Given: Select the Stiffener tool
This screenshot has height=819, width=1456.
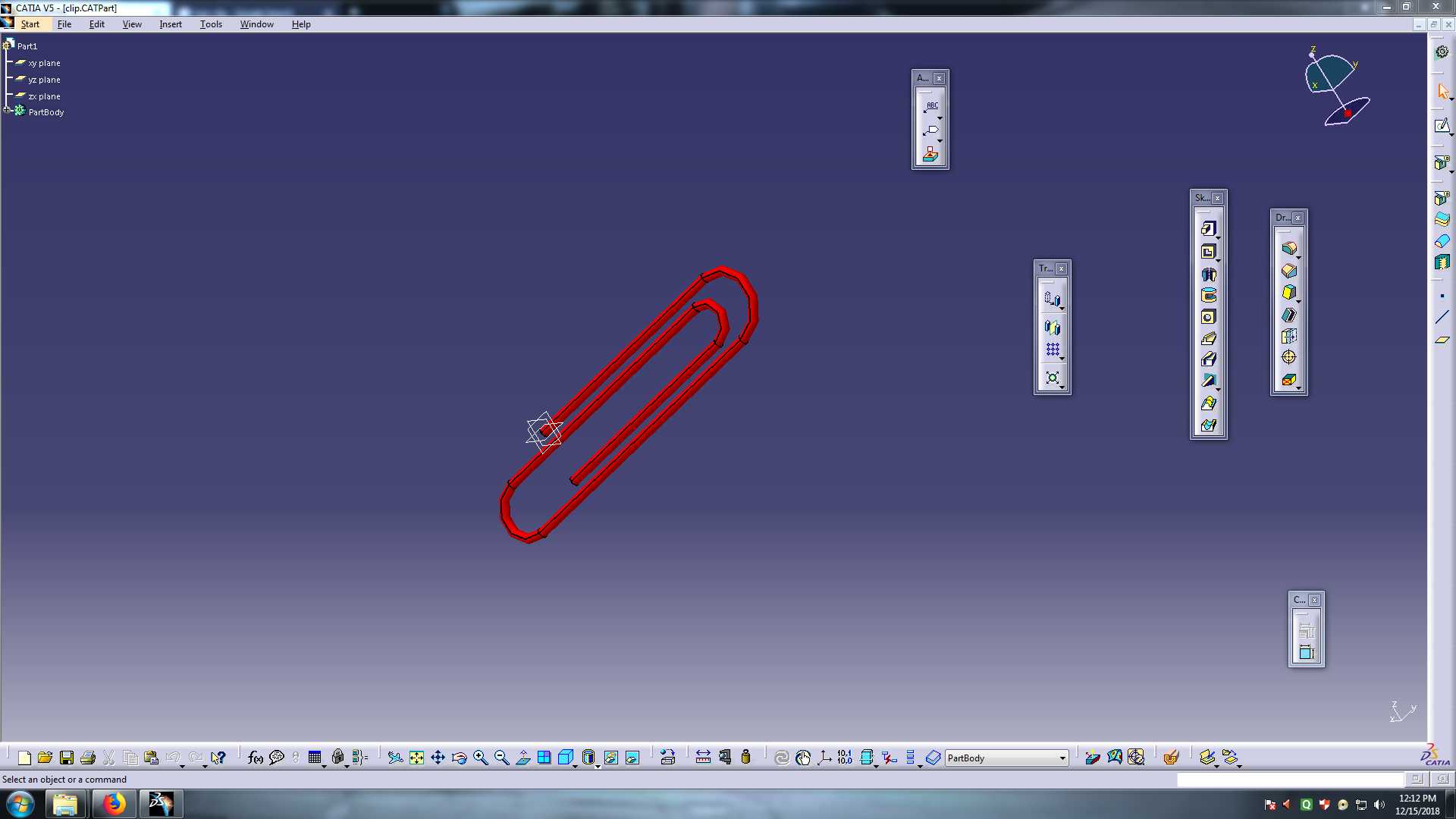Looking at the screenshot, I should (1208, 381).
